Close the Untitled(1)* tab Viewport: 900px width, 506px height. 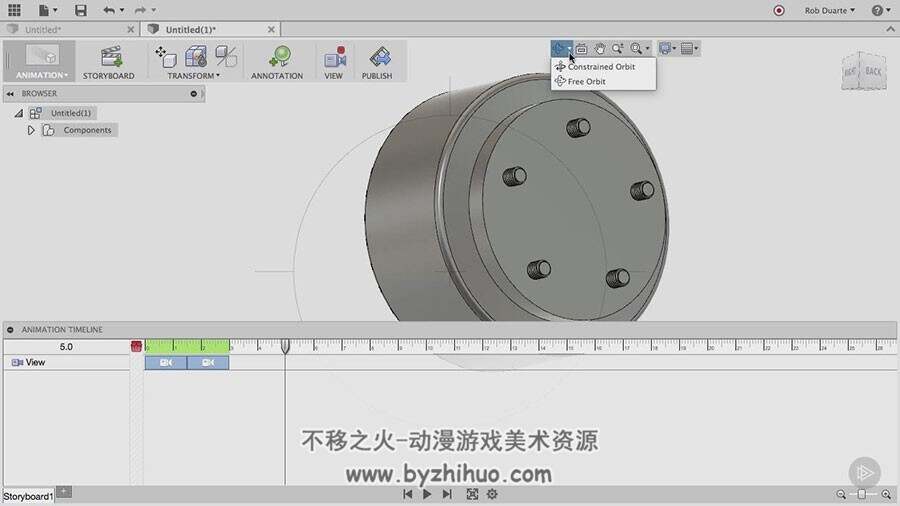[271, 29]
